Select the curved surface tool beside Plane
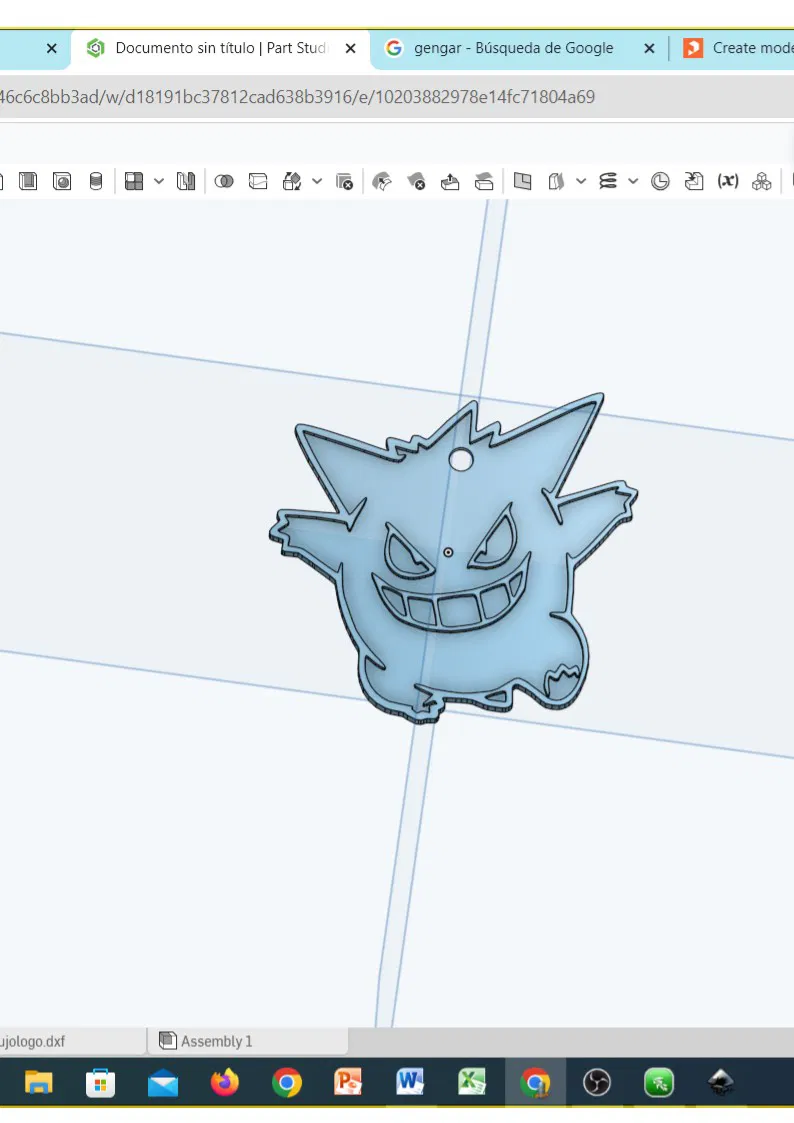The height and width of the screenshot is (1123, 794). [556, 181]
